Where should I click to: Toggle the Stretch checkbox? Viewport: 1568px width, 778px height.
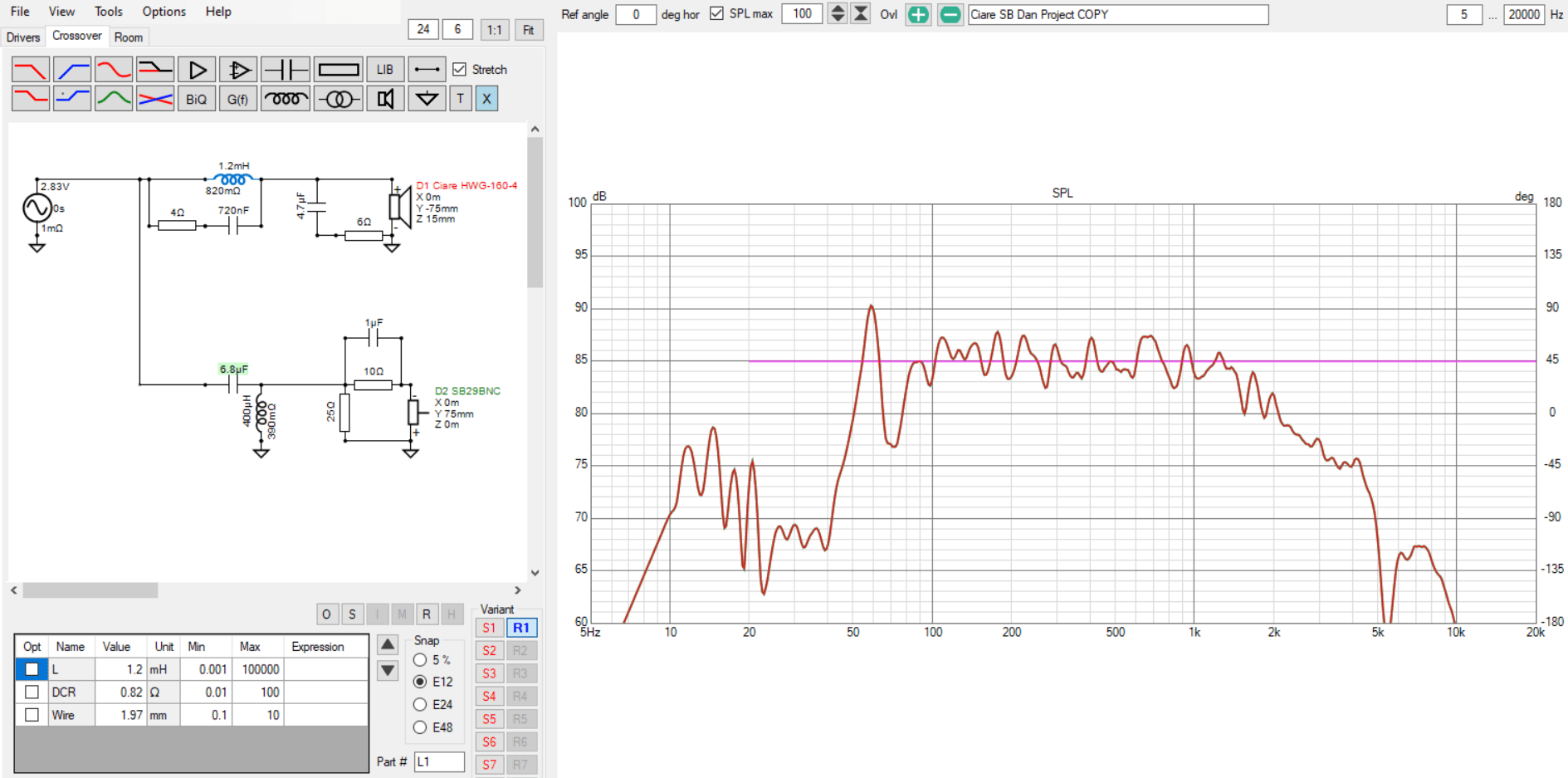click(459, 70)
